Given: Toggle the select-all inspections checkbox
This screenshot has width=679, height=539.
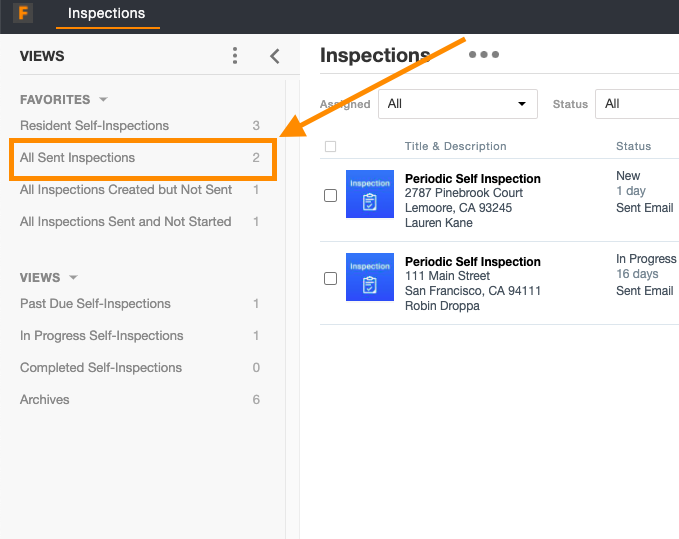Looking at the screenshot, I should [331, 147].
